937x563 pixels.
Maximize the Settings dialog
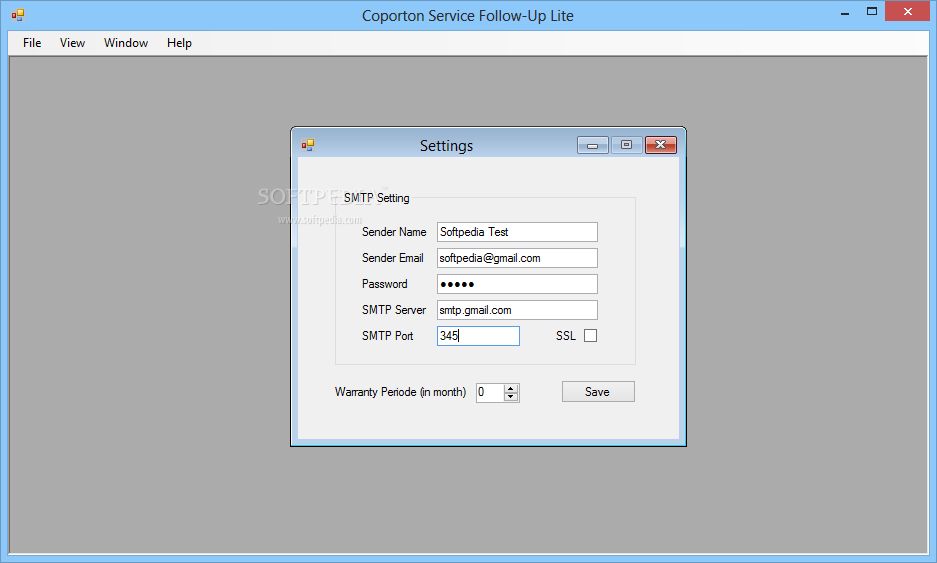pyautogui.click(x=626, y=145)
